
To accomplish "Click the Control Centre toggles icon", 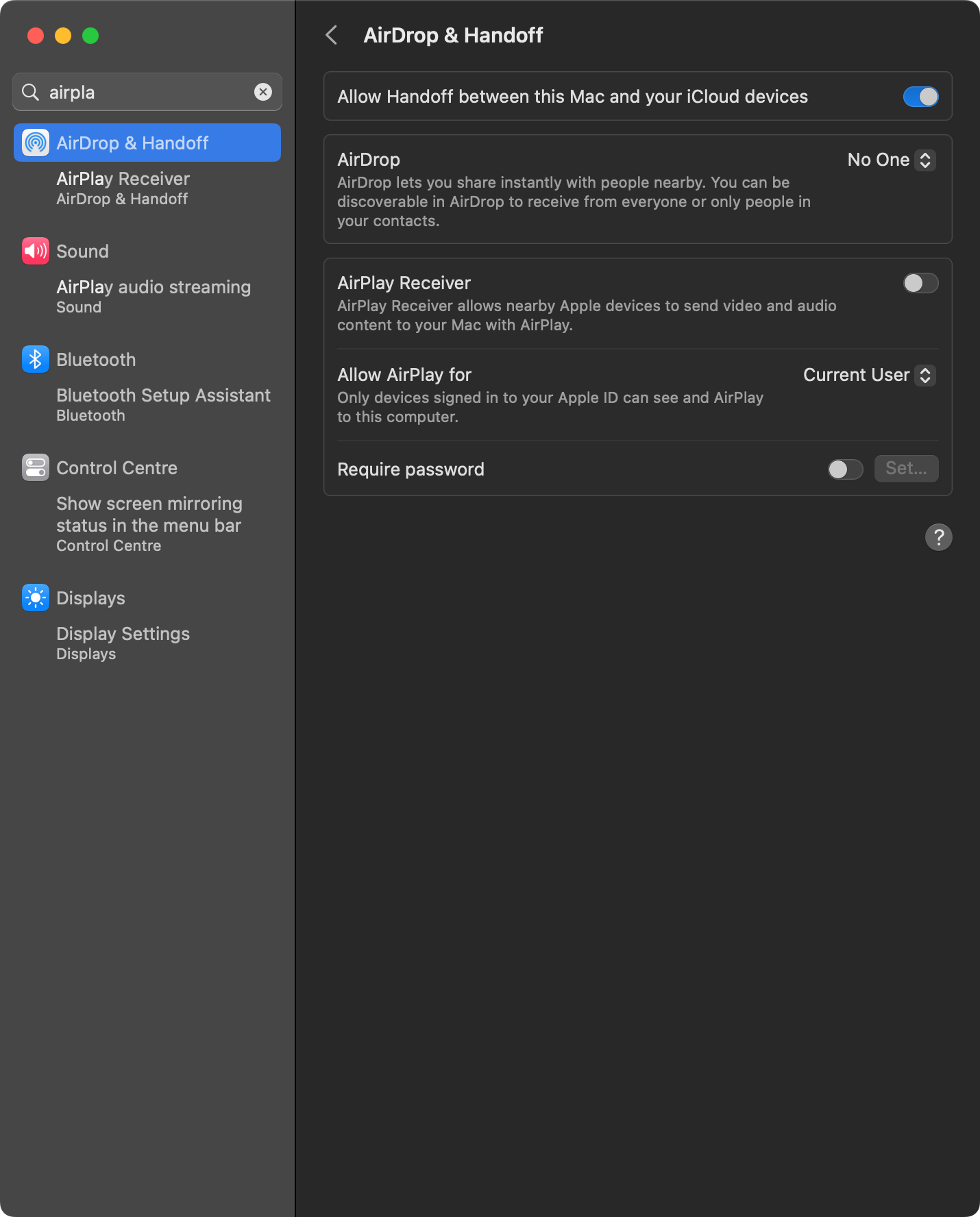I will click(36, 467).
